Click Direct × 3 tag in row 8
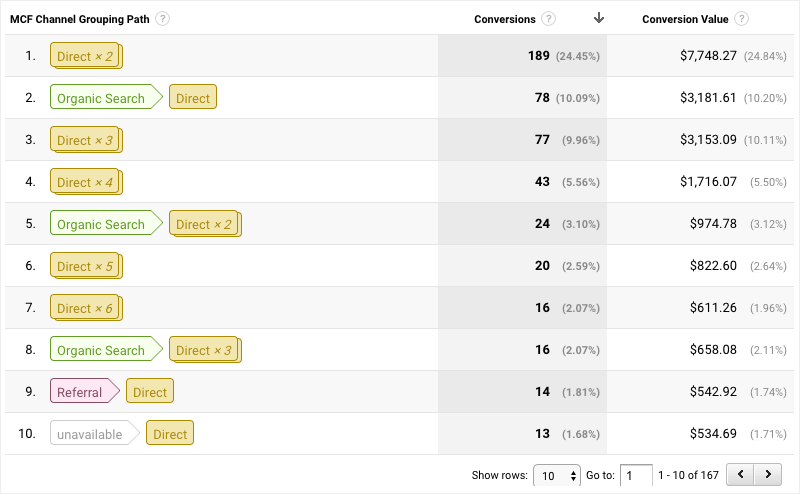This screenshot has width=800, height=494. (x=204, y=350)
